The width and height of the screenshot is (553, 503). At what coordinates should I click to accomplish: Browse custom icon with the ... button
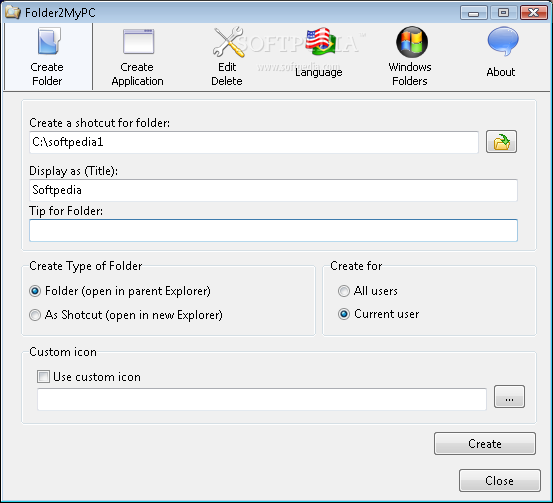509,396
